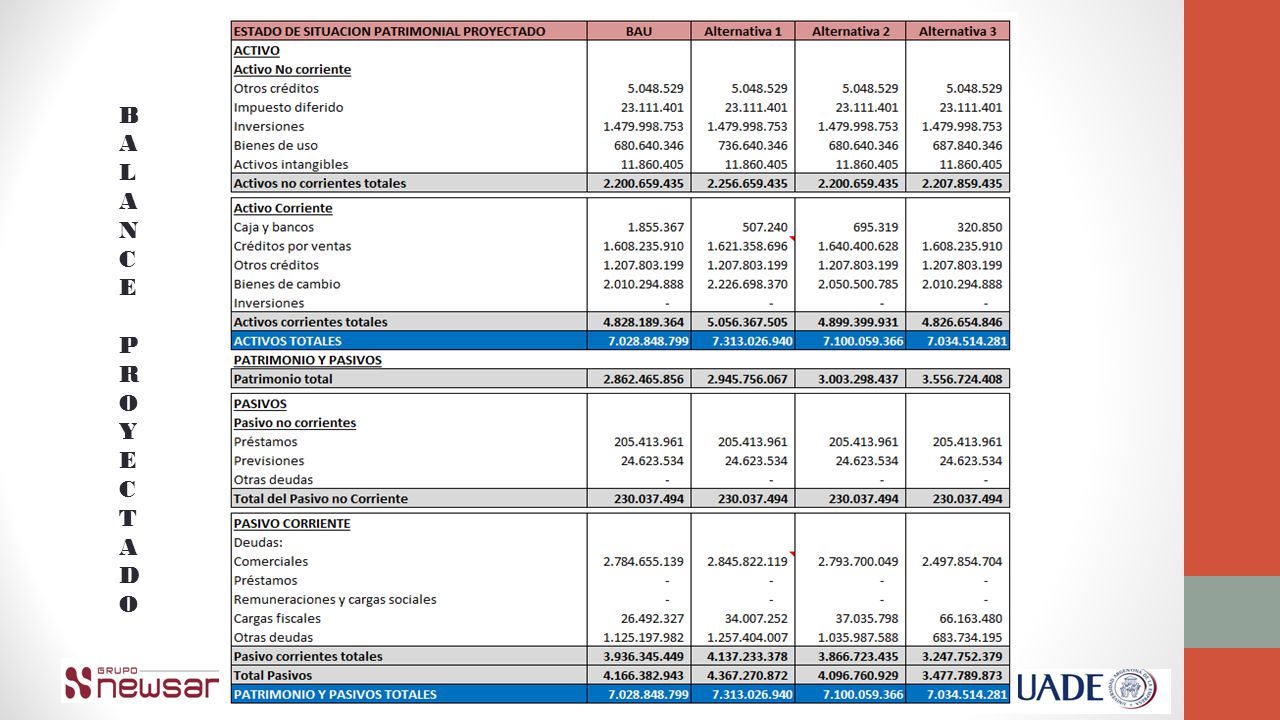Click Total Pasivos value 4.367.270.872
The height and width of the screenshot is (720, 1280).
pos(747,676)
